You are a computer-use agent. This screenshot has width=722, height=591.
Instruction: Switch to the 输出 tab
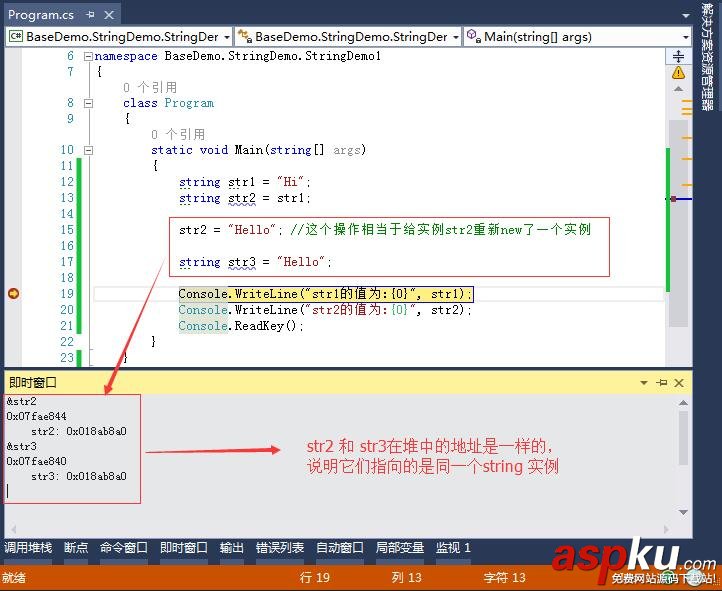(232, 548)
